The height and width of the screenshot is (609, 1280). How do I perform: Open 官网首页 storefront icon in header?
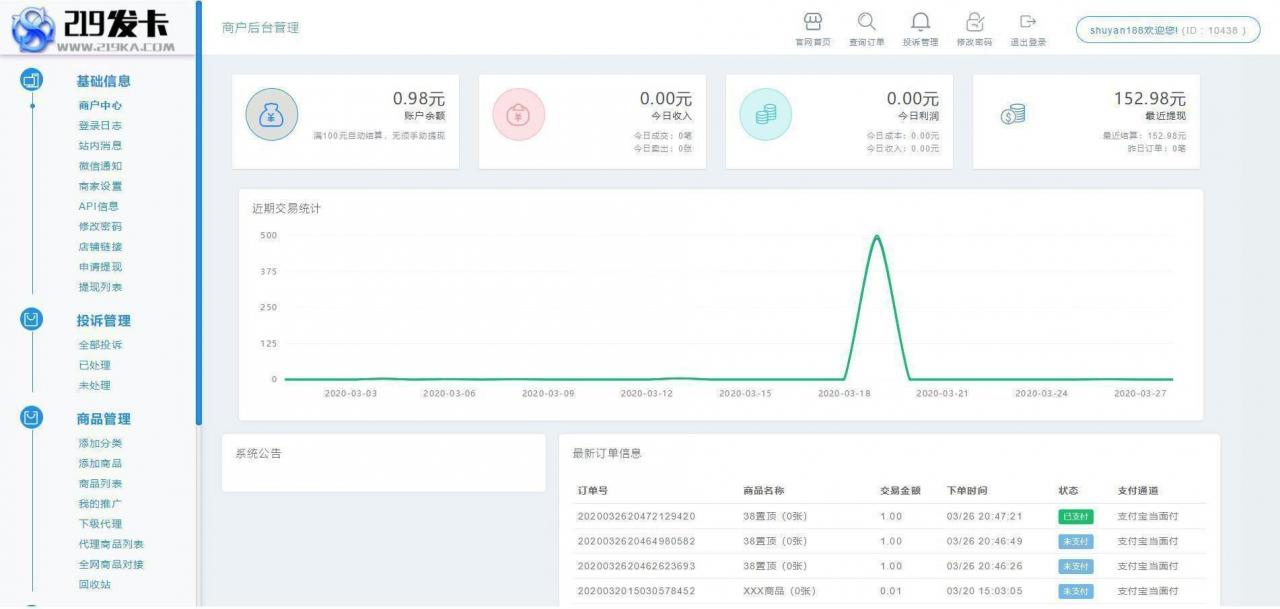(813, 22)
